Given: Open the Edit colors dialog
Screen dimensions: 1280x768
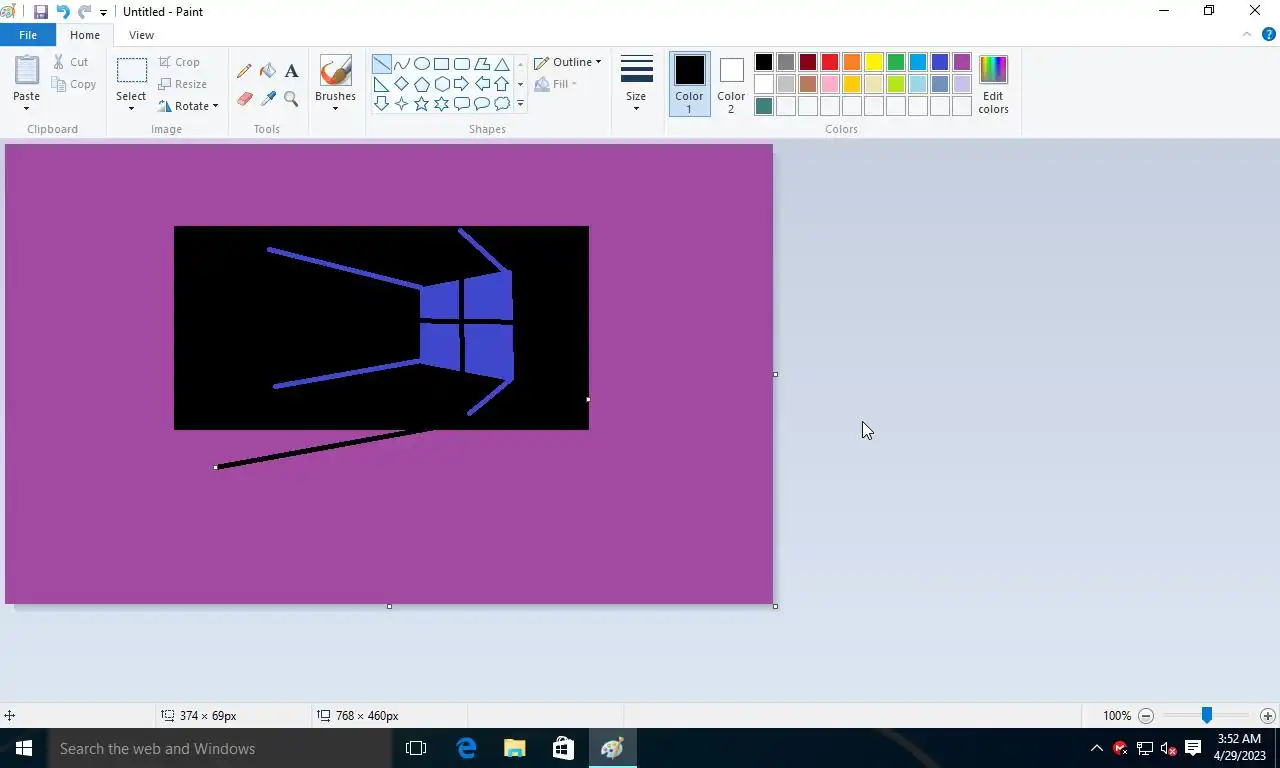Looking at the screenshot, I should [x=993, y=84].
